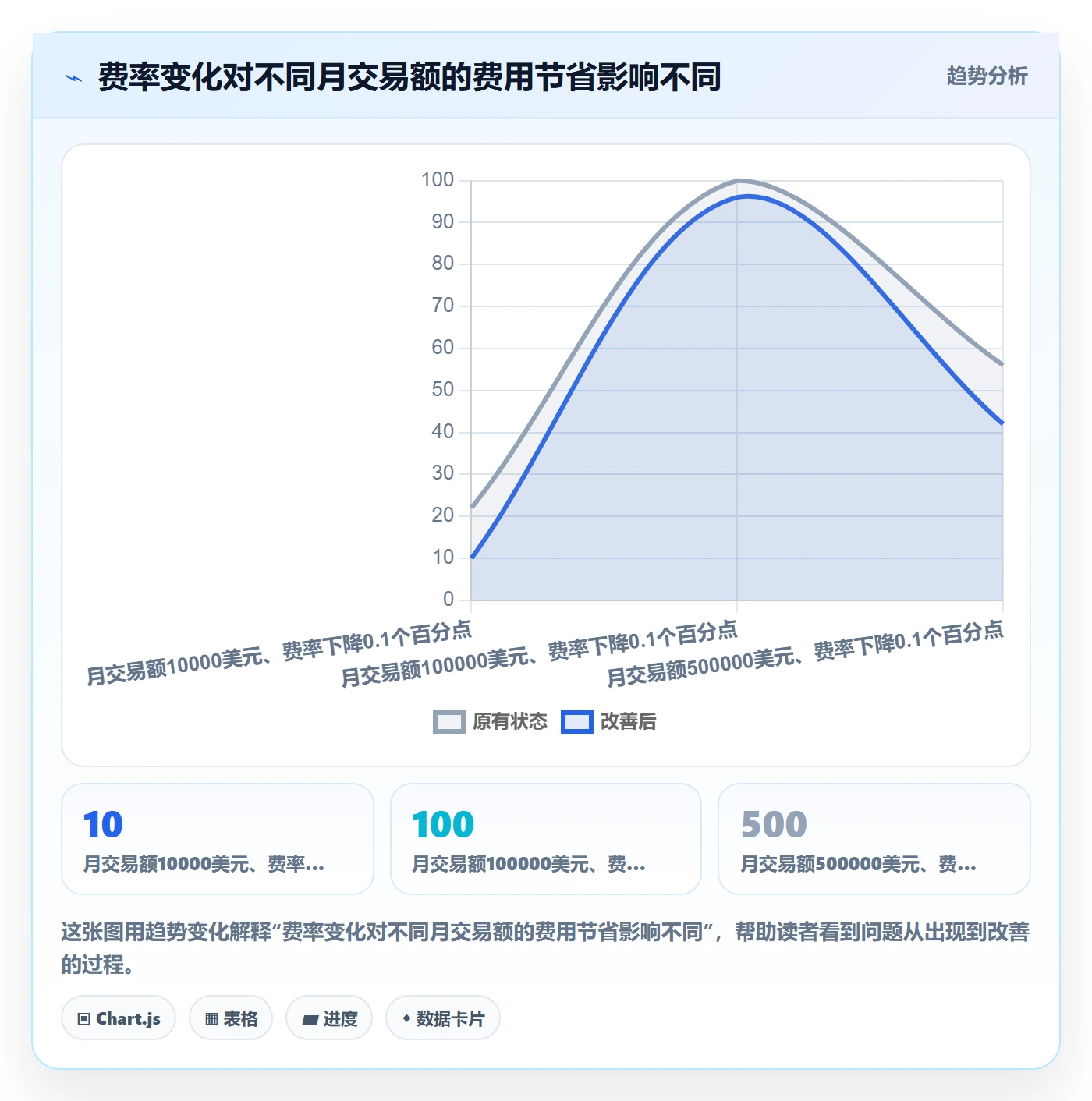Click the y-axis value 90
The width and height of the screenshot is (1092, 1101).
443,222
